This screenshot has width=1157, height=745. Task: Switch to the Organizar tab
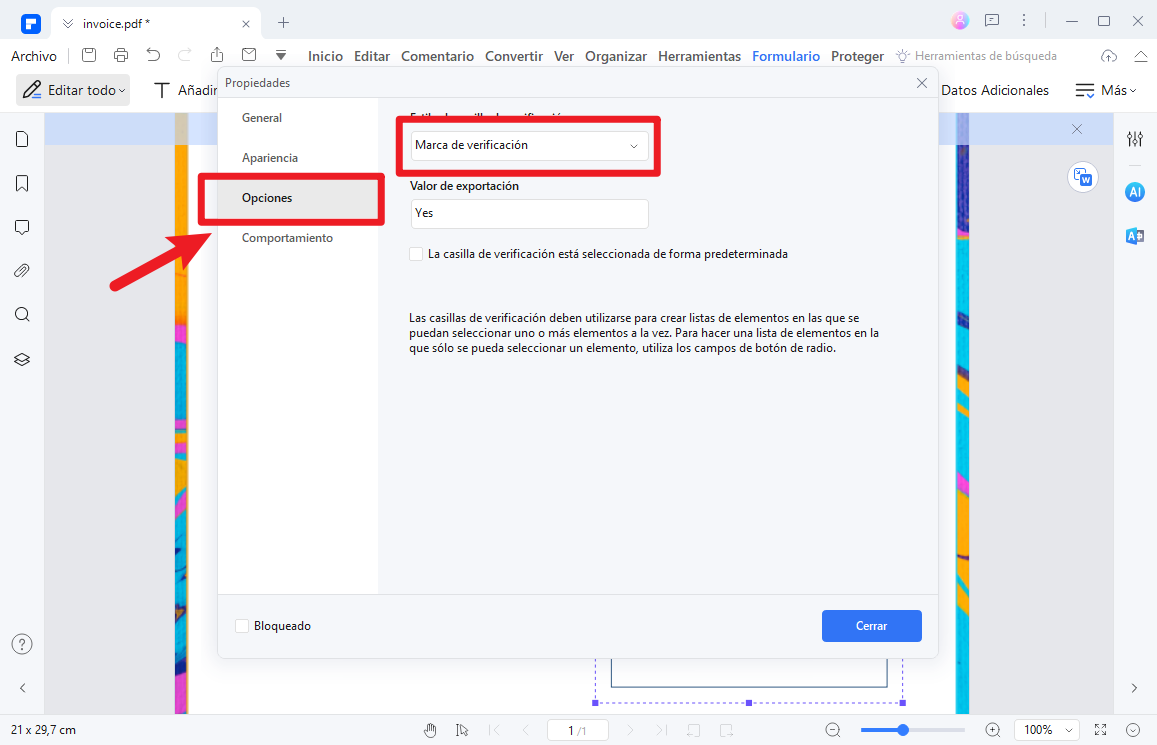coord(616,56)
